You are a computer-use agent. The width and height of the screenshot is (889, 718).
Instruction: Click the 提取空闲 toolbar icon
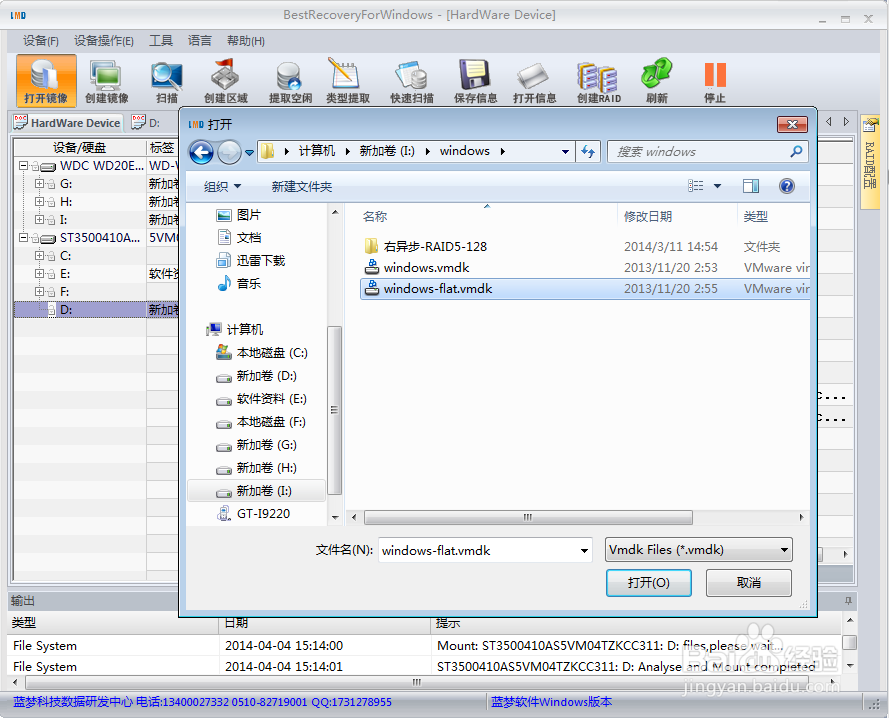point(290,81)
